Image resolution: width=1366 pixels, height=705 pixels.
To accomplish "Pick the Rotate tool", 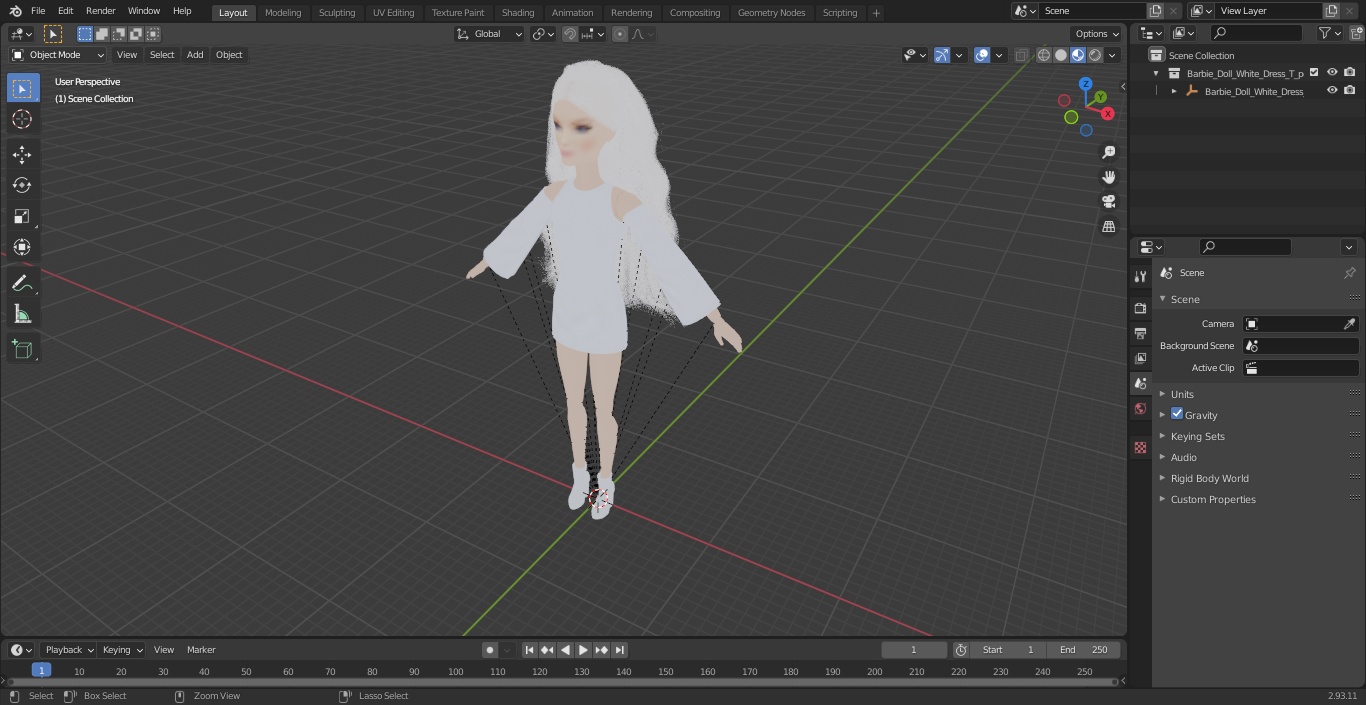I will tap(22, 185).
